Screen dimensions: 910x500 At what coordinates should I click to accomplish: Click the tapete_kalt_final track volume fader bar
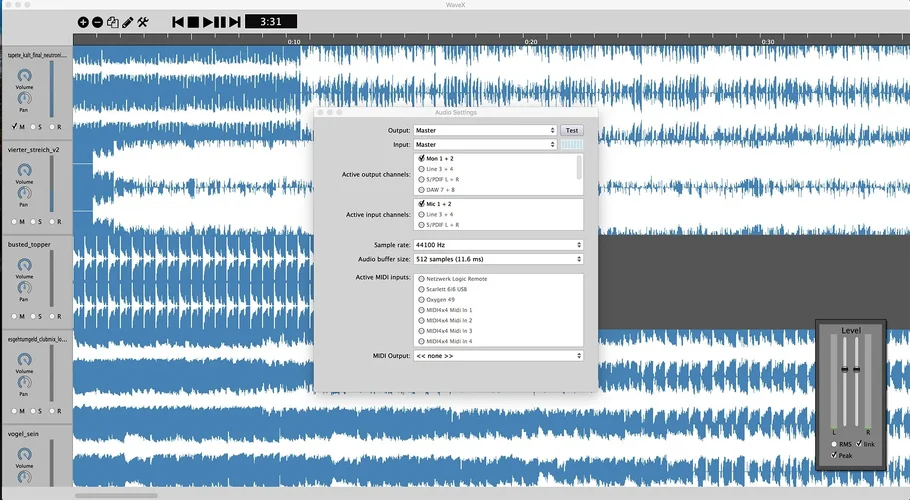(52, 90)
